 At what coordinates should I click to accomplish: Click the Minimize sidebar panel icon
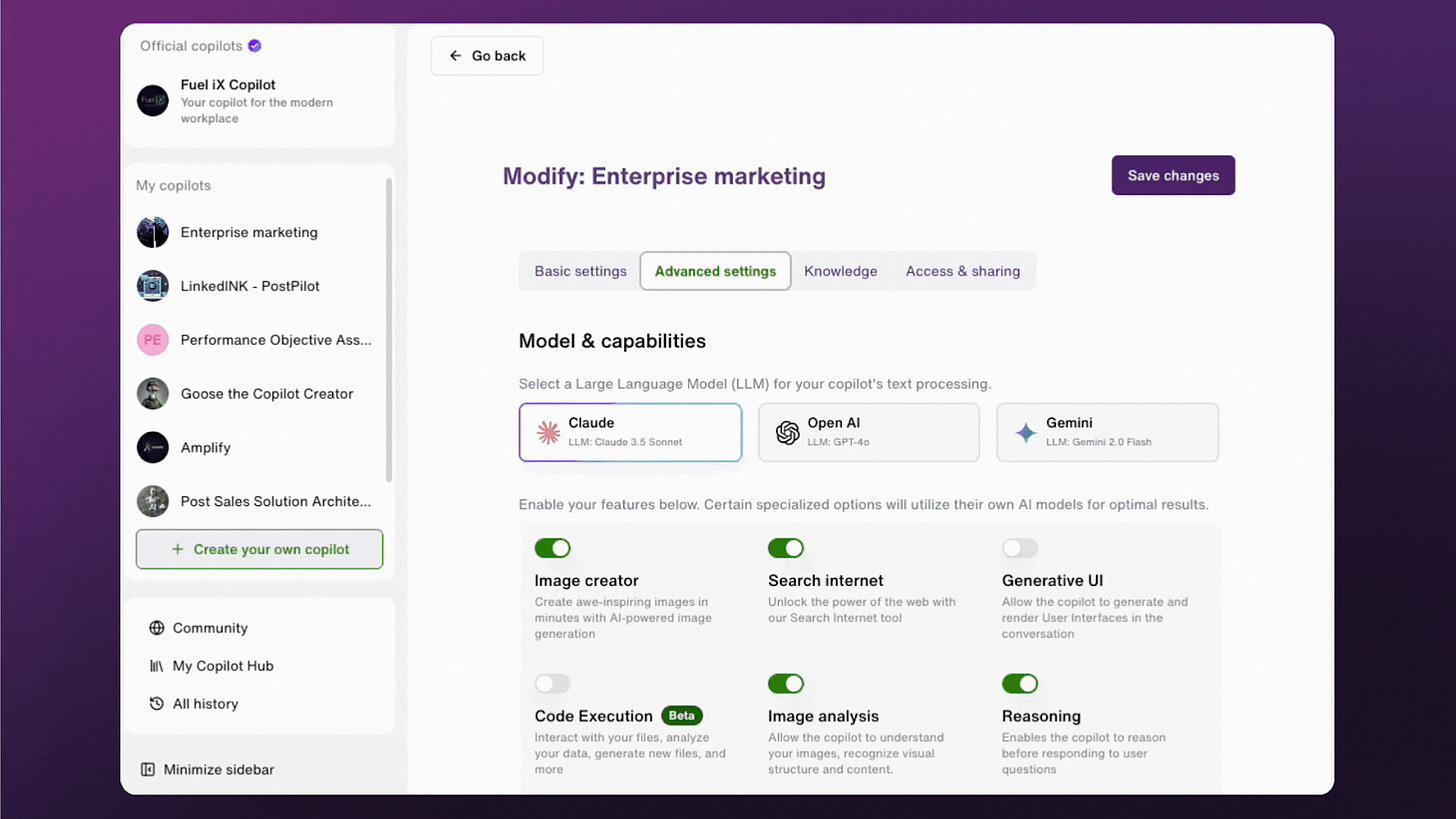148,769
